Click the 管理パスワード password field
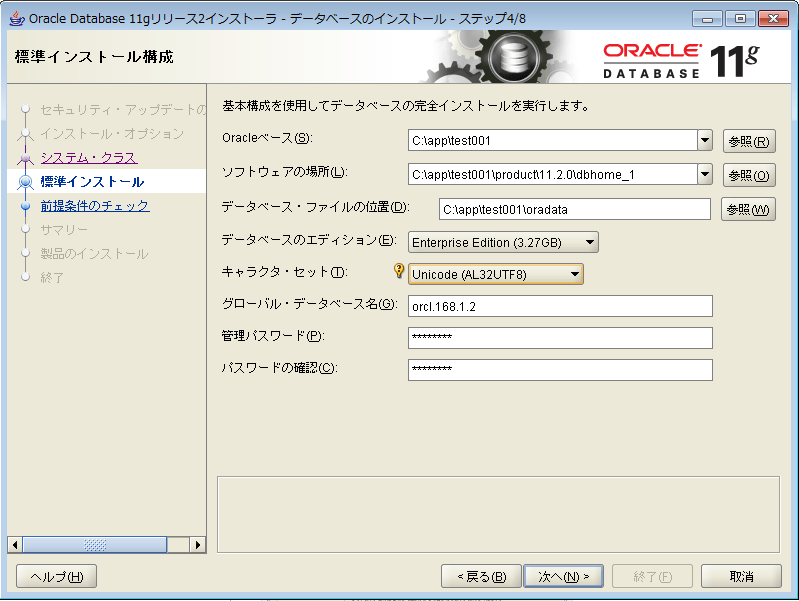The width and height of the screenshot is (799, 601). pos(560,337)
